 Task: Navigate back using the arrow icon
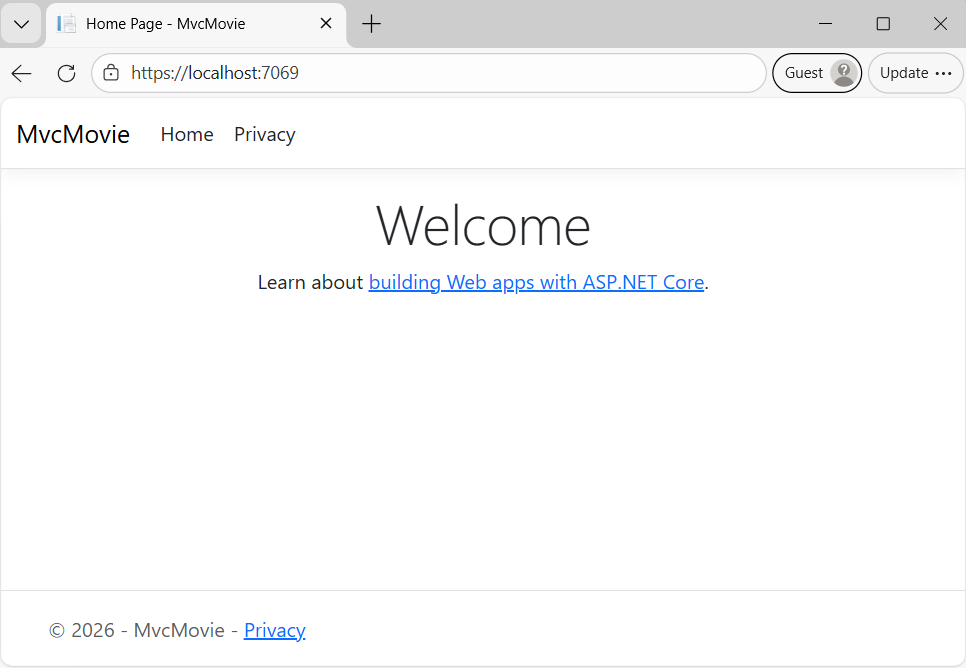tap(21, 72)
